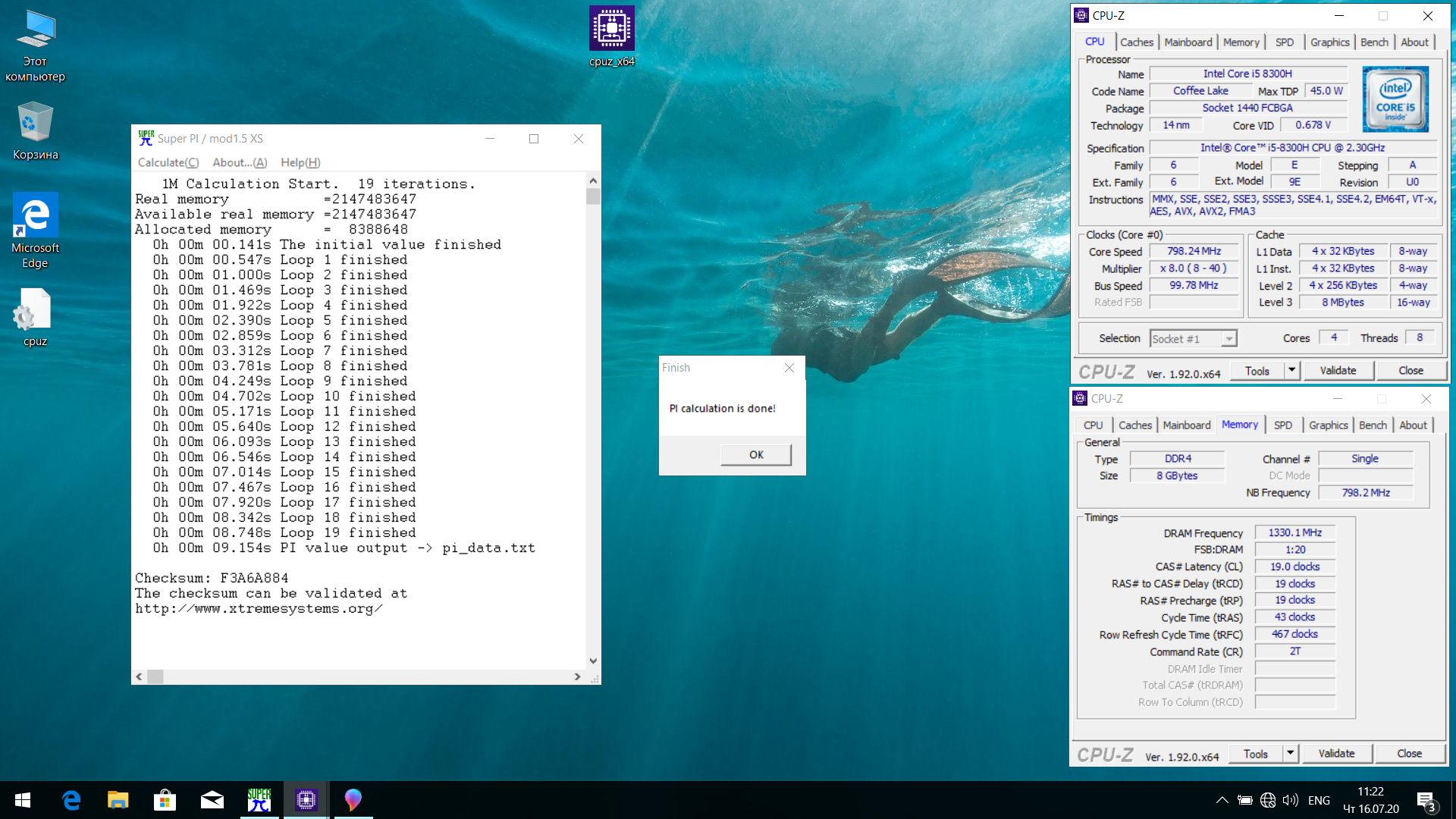Open Tools dropdown arrow in top CPU-Z
1456x819 pixels.
click(x=1291, y=371)
